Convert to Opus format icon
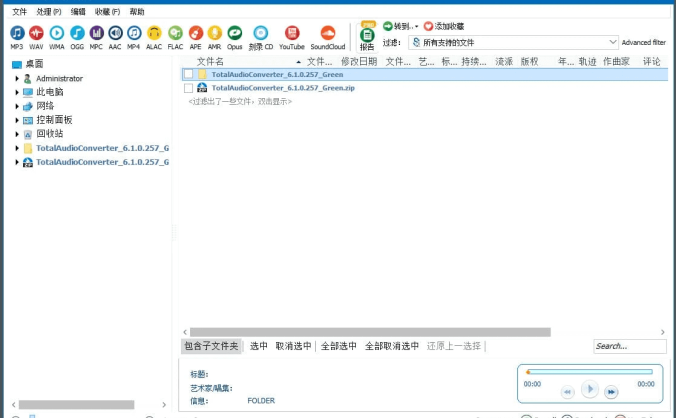The width and height of the screenshot is (676, 418). (235, 33)
